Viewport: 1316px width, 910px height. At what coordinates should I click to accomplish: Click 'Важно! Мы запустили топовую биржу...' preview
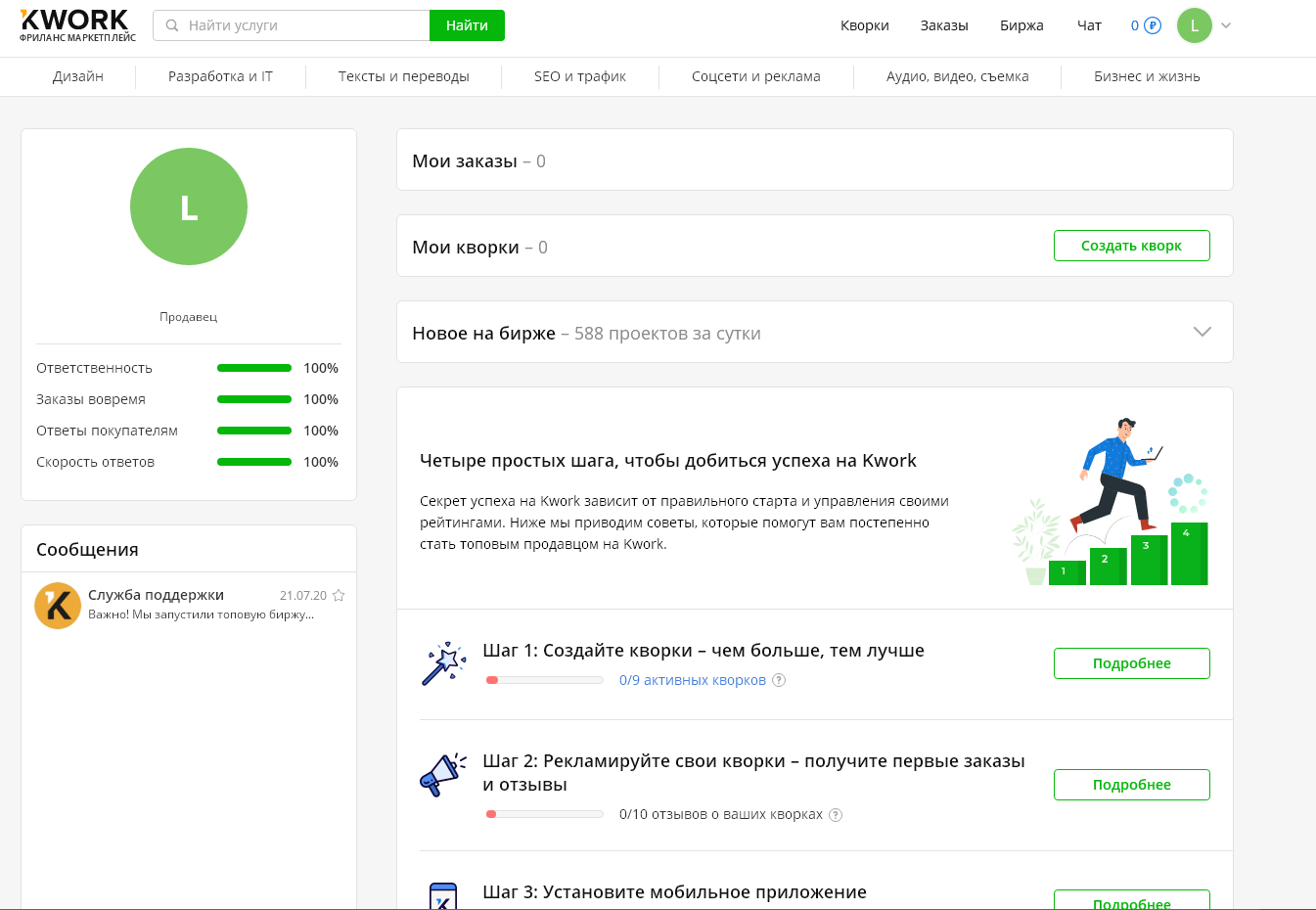[201, 614]
